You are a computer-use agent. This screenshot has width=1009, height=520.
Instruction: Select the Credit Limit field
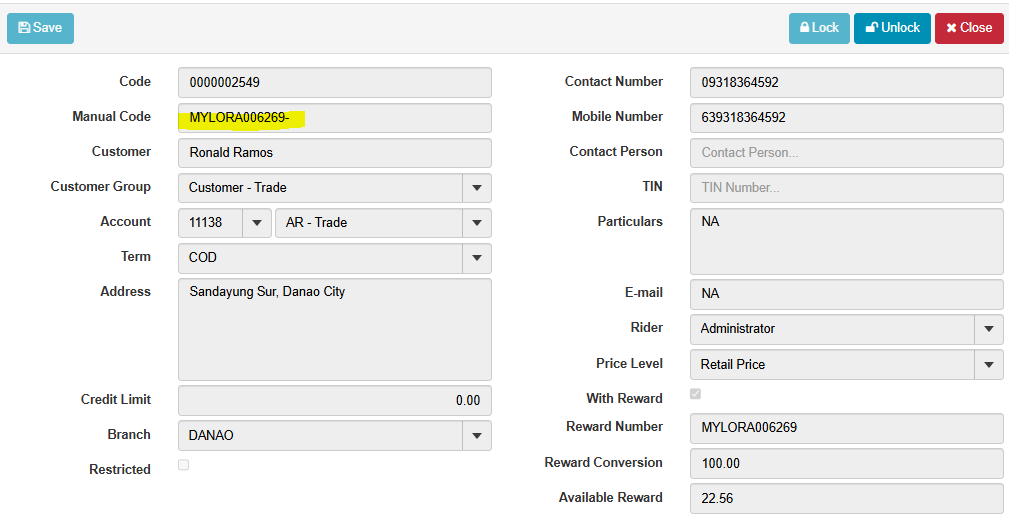[334, 400]
